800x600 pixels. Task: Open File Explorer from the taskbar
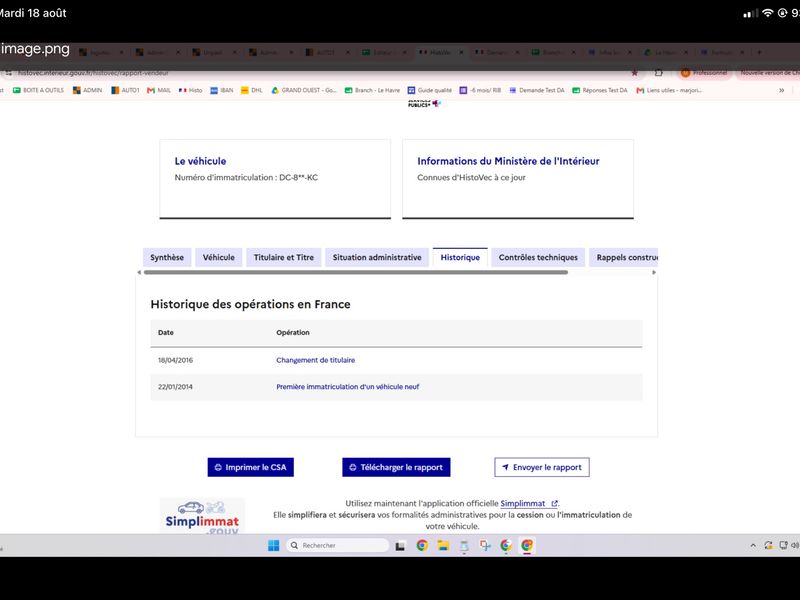click(x=443, y=545)
